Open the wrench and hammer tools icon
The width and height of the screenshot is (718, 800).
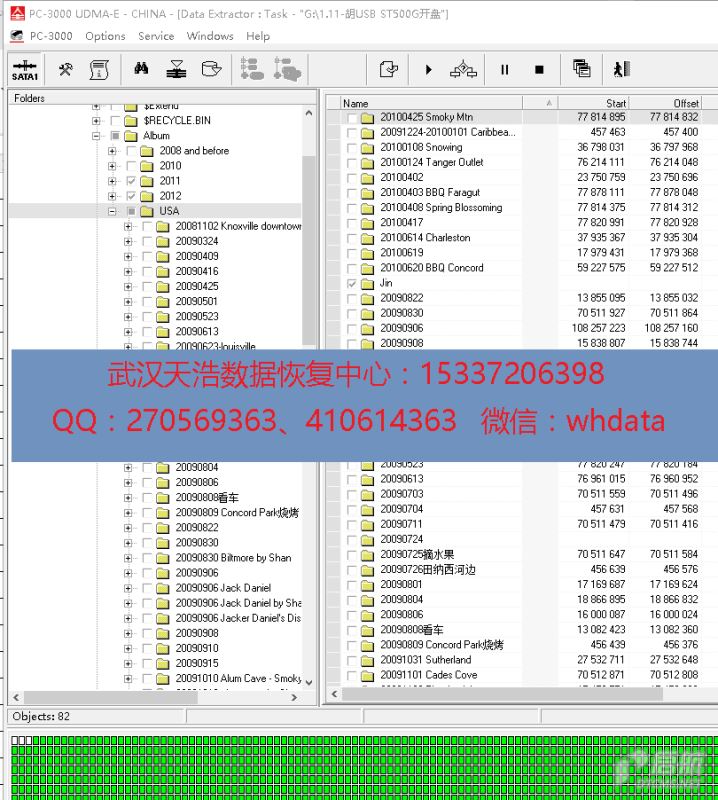tap(66, 69)
